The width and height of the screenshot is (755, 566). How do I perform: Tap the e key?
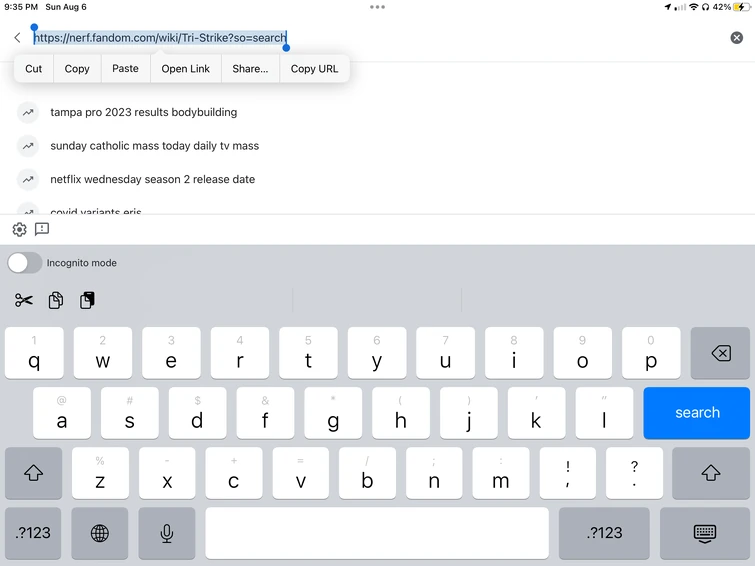(171, 353)
